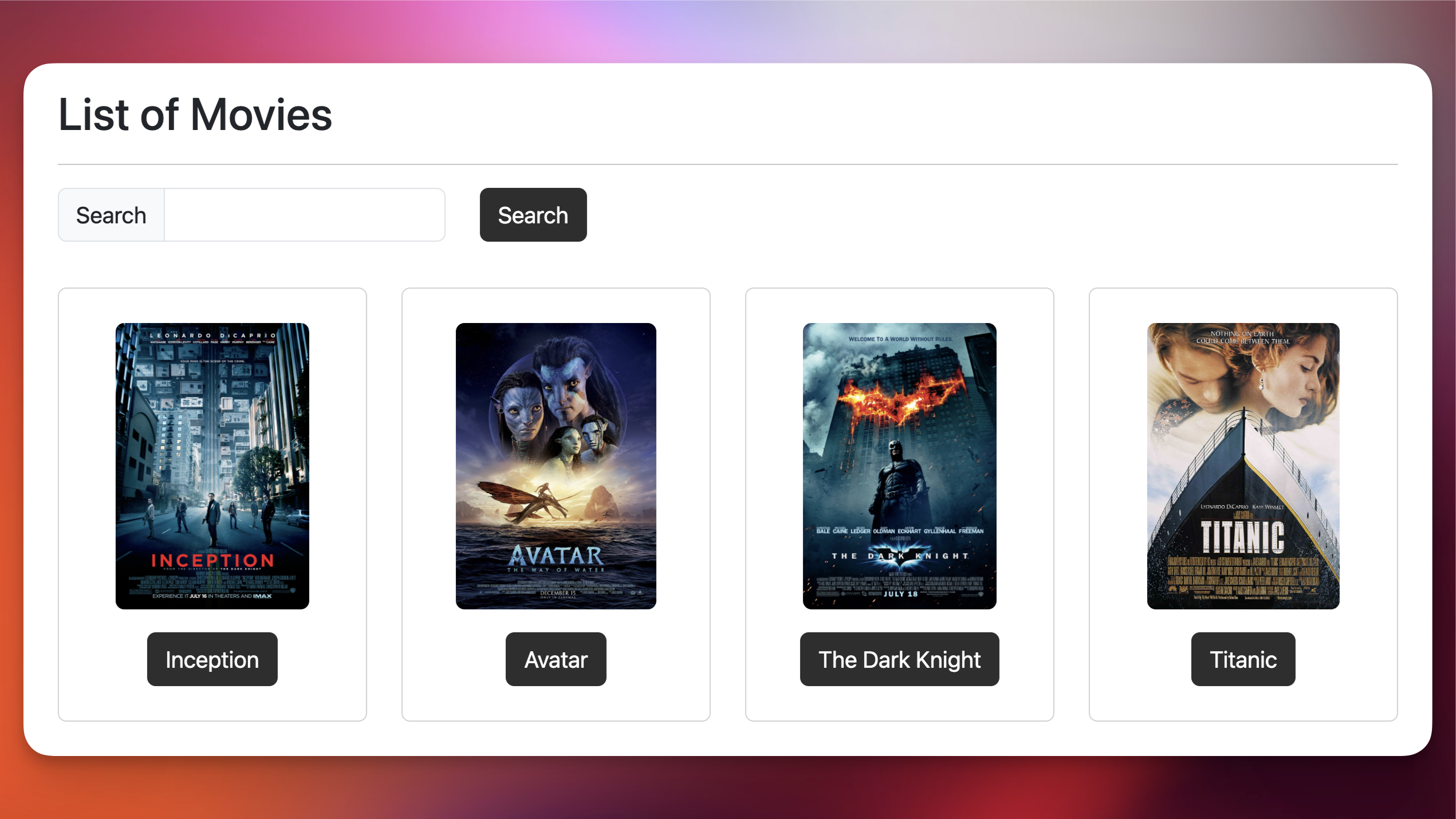Click red INCEPTION title on poster
This screenshot has width=1456, height=819.
[x=212, y=560]
